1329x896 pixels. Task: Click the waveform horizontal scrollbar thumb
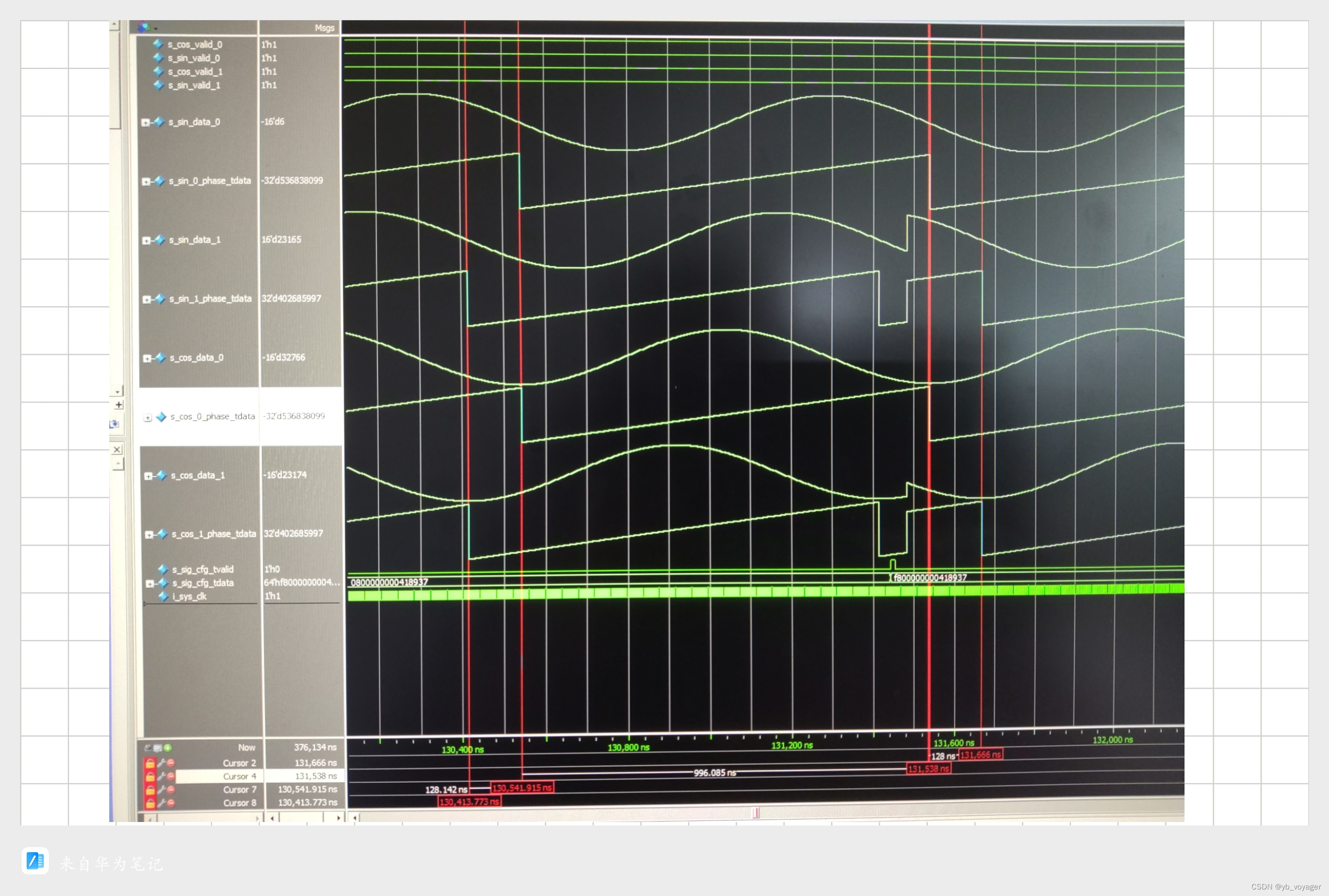click(x=755, y=813)
